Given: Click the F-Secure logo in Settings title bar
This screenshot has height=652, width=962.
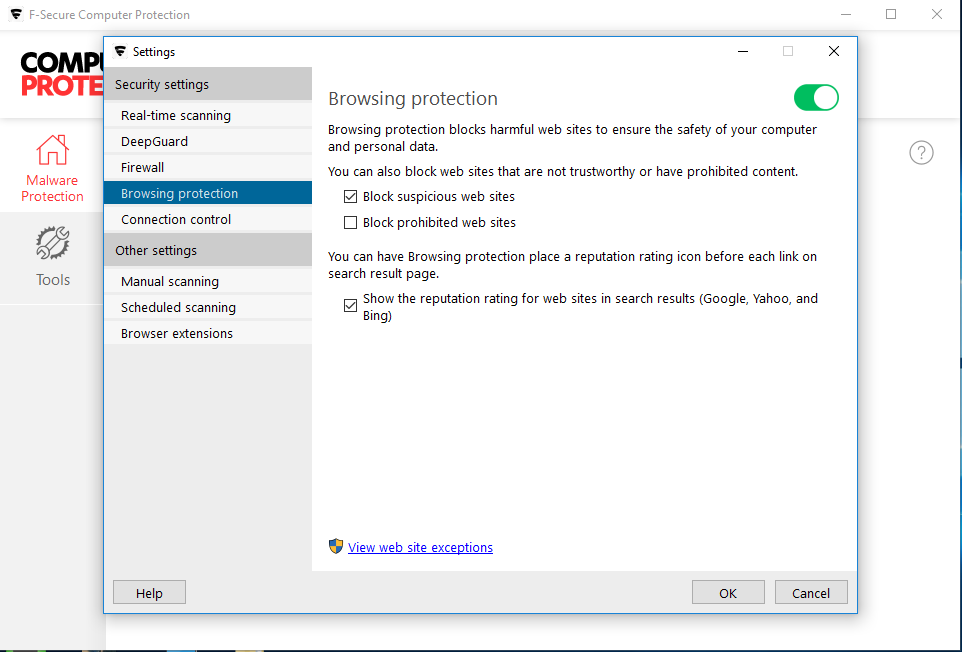Looking at the screenshot, I should [120, 52].
